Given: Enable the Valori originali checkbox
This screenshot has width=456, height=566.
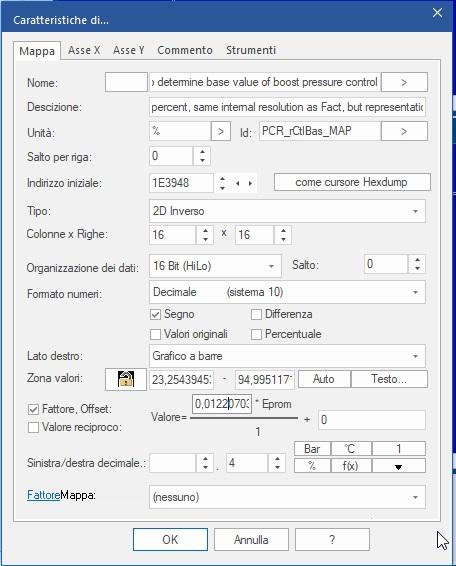Looking at the screenshot, I should tap(155, 334).
